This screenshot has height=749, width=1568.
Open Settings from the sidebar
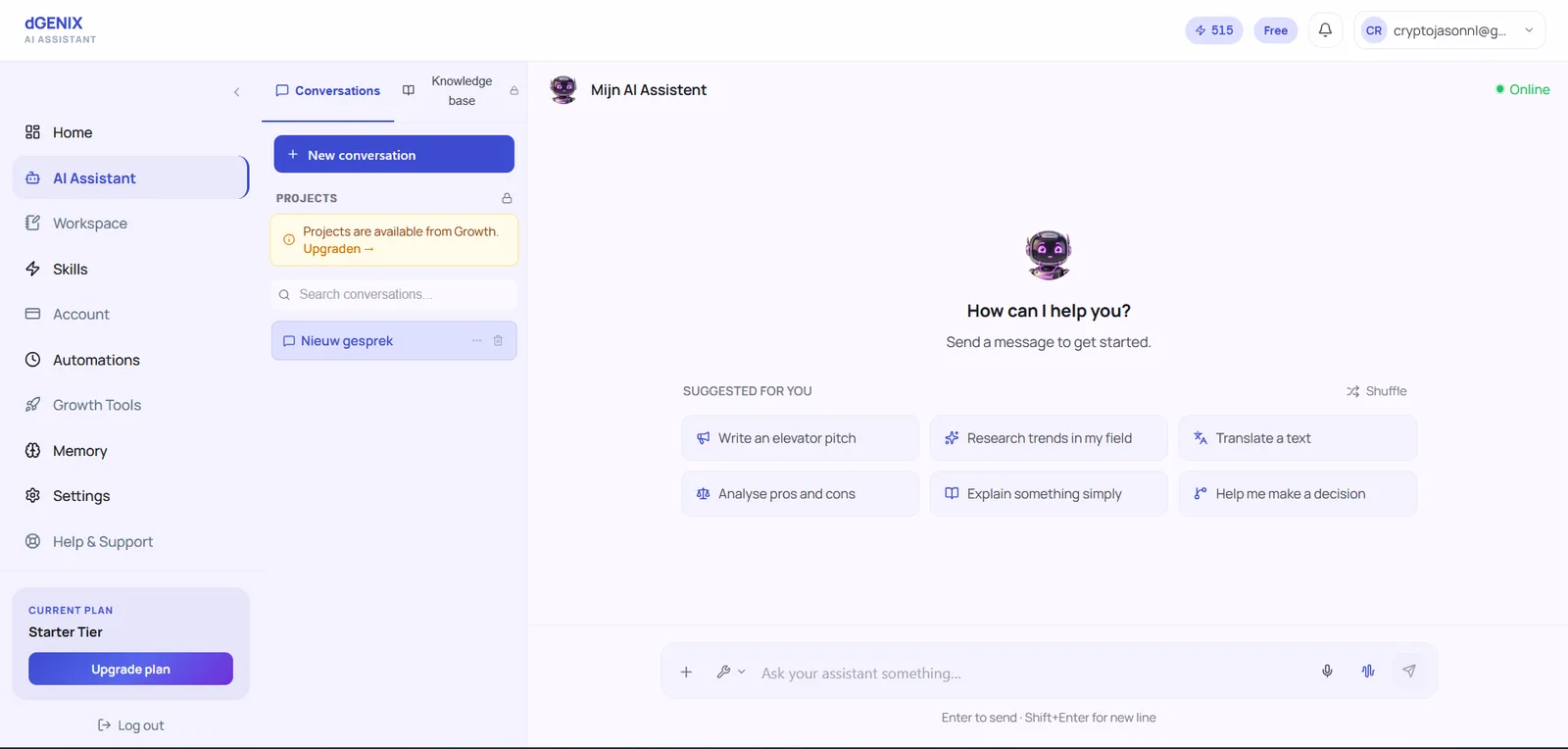tap(130, 496)
